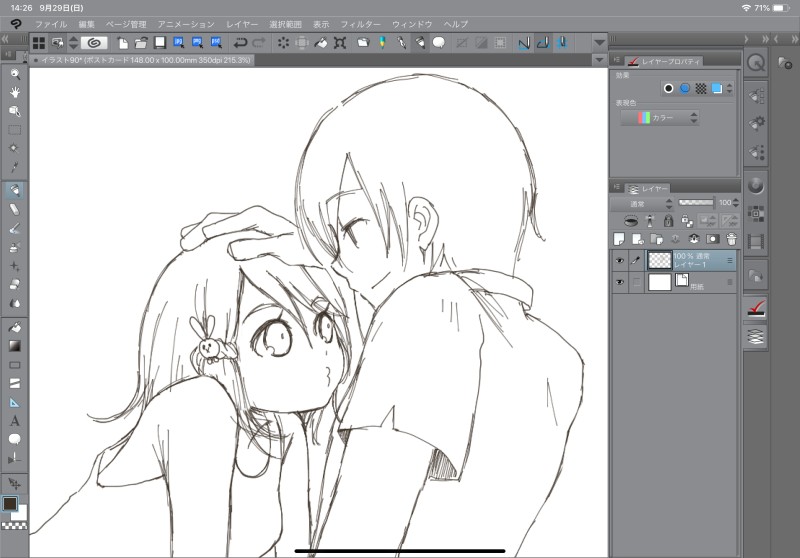The image size is (800, 558).
Task: Toggle snap to ruler in command bar
Action: 524,43
